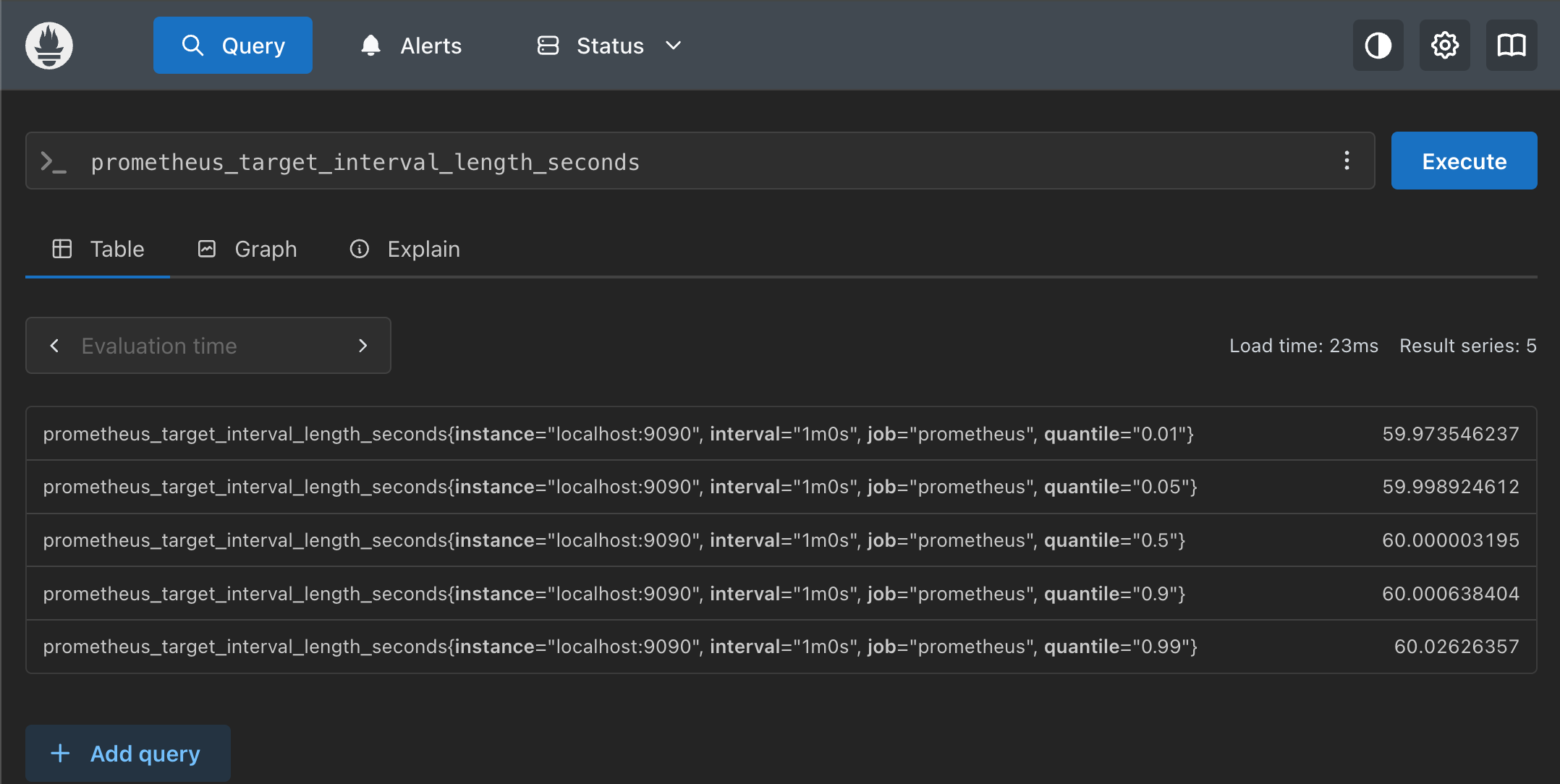Switch to the Graph view

click(x=266, y=248)
